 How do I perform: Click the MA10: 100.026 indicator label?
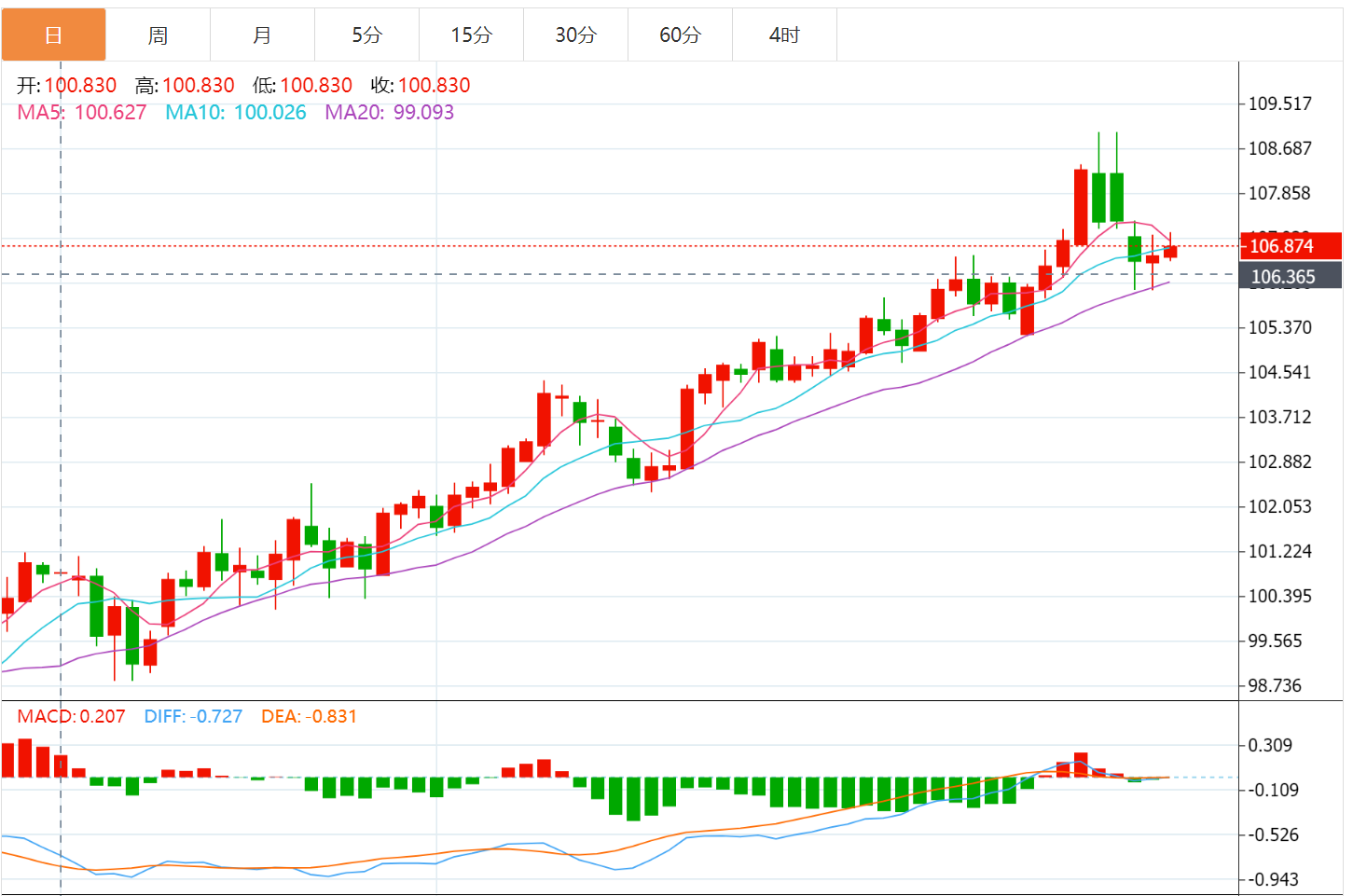[x=236, y=113]
